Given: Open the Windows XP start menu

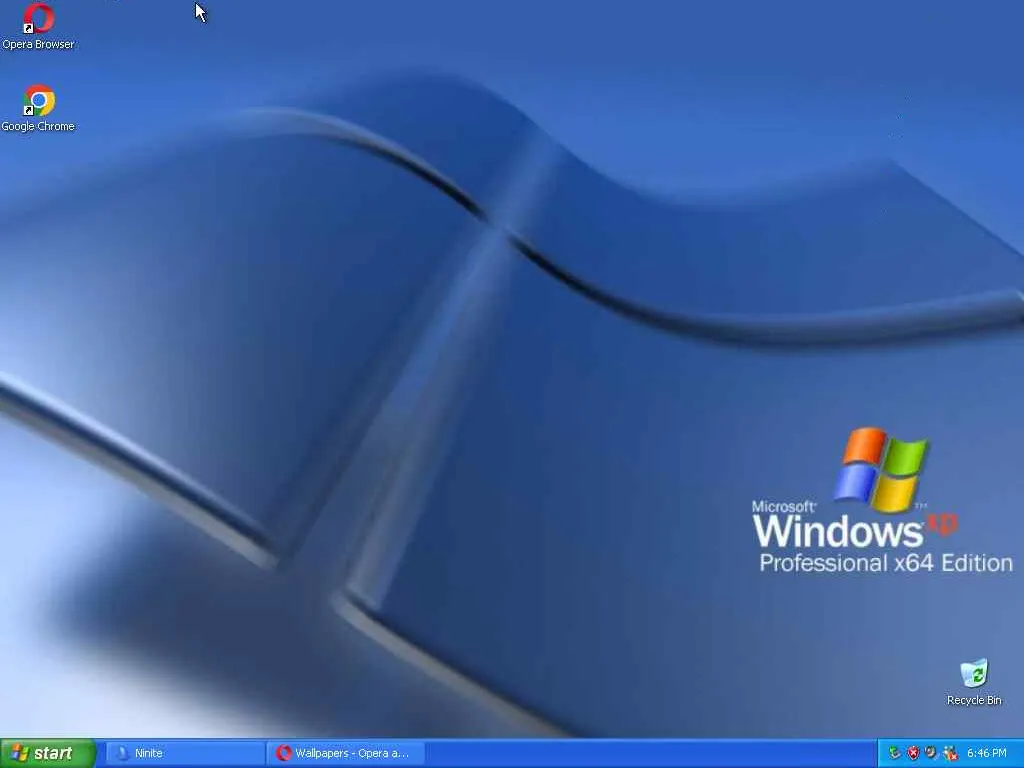Looking at the screenshot, I should click(x=48, y=753).
